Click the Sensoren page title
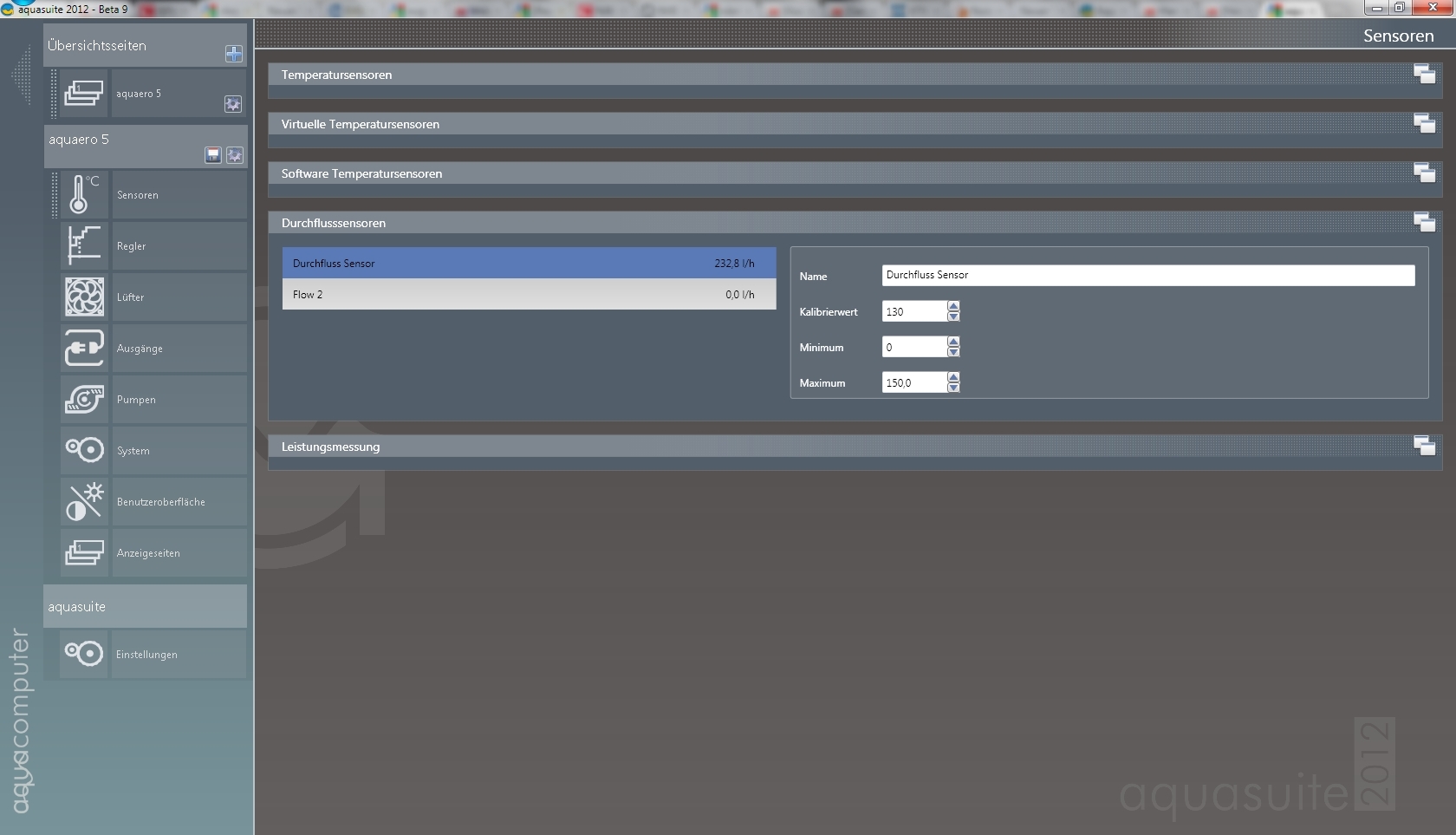The height and width of the screenshot is (835, 1456). 1398,36
